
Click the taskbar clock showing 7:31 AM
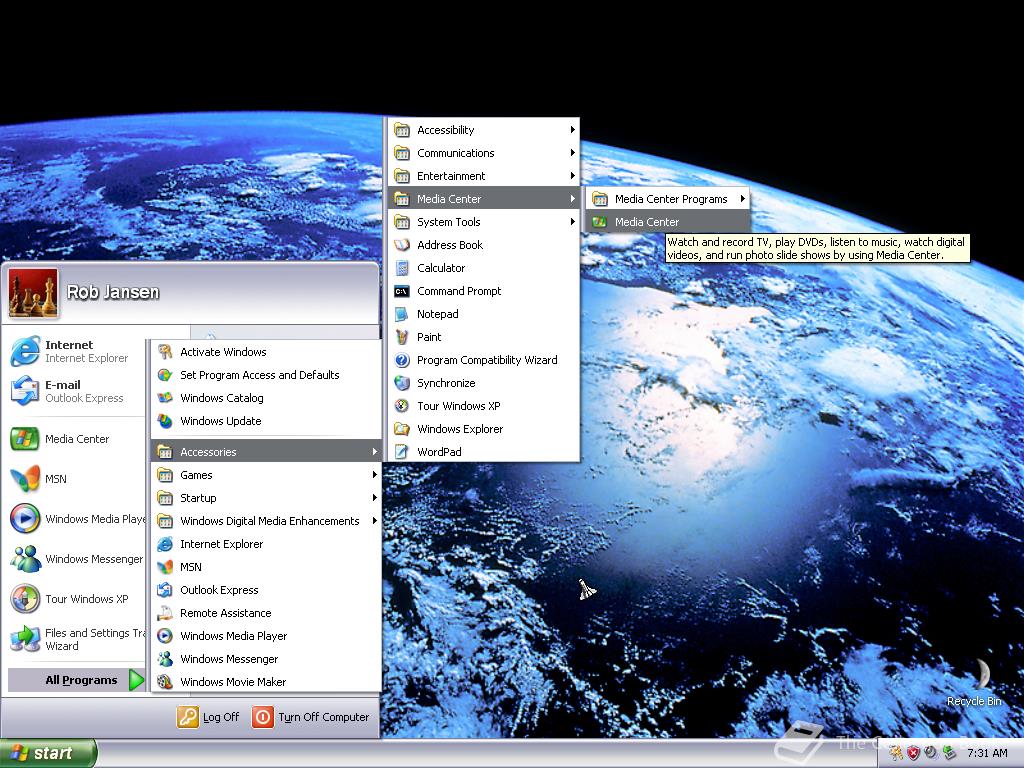tap(987, 754)
